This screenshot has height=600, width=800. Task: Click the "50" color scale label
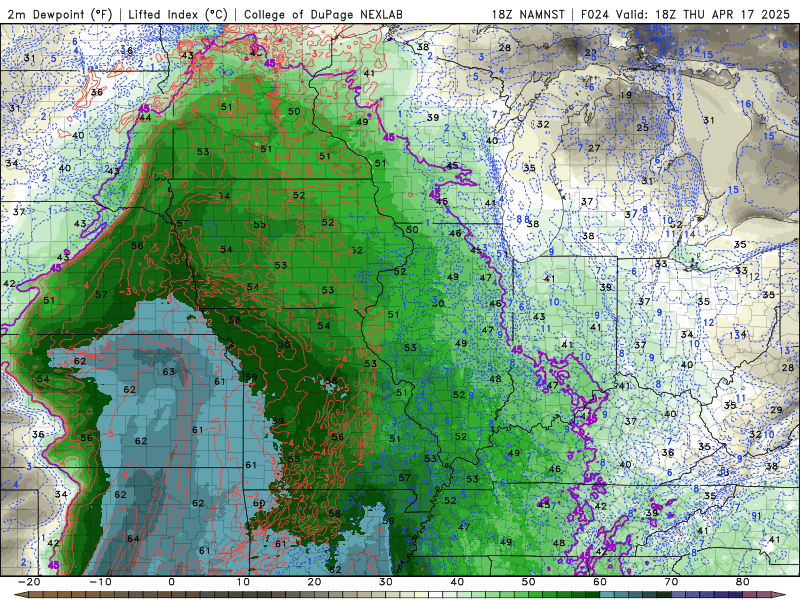[x=529, y=582]
